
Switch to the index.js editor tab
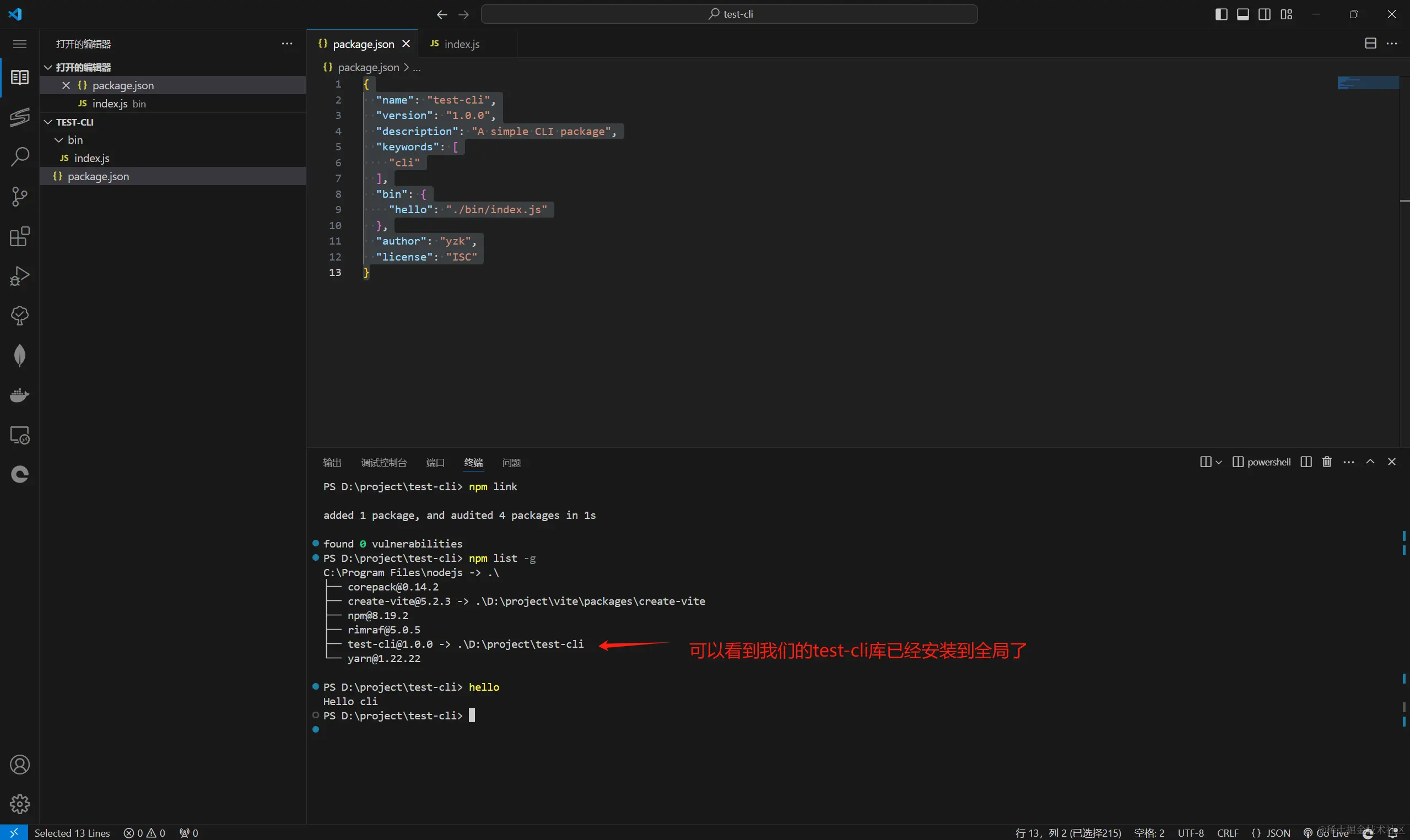(460, 44)
